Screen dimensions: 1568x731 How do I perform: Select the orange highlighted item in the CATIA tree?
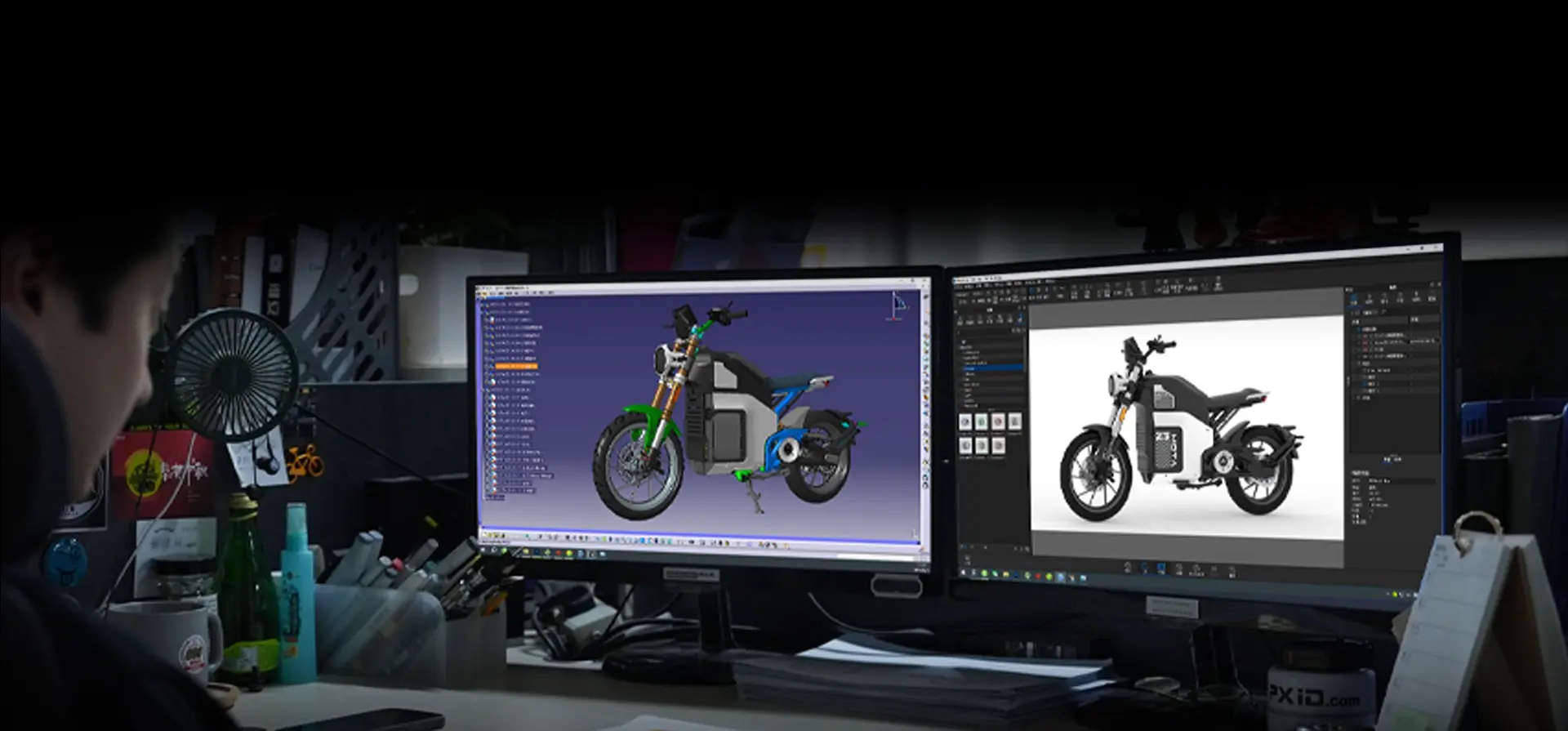tap(516, 366)
